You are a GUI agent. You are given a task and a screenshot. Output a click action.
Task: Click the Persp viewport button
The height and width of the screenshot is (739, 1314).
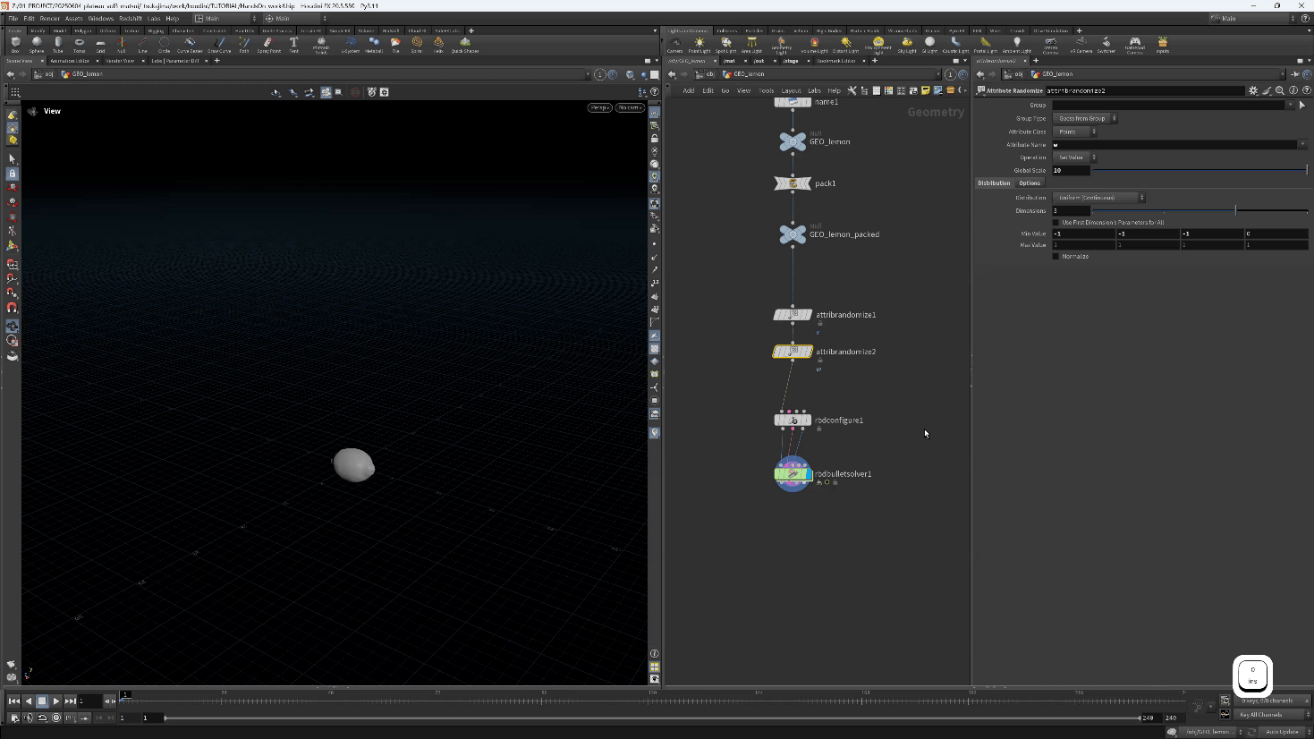coord(599,107)
